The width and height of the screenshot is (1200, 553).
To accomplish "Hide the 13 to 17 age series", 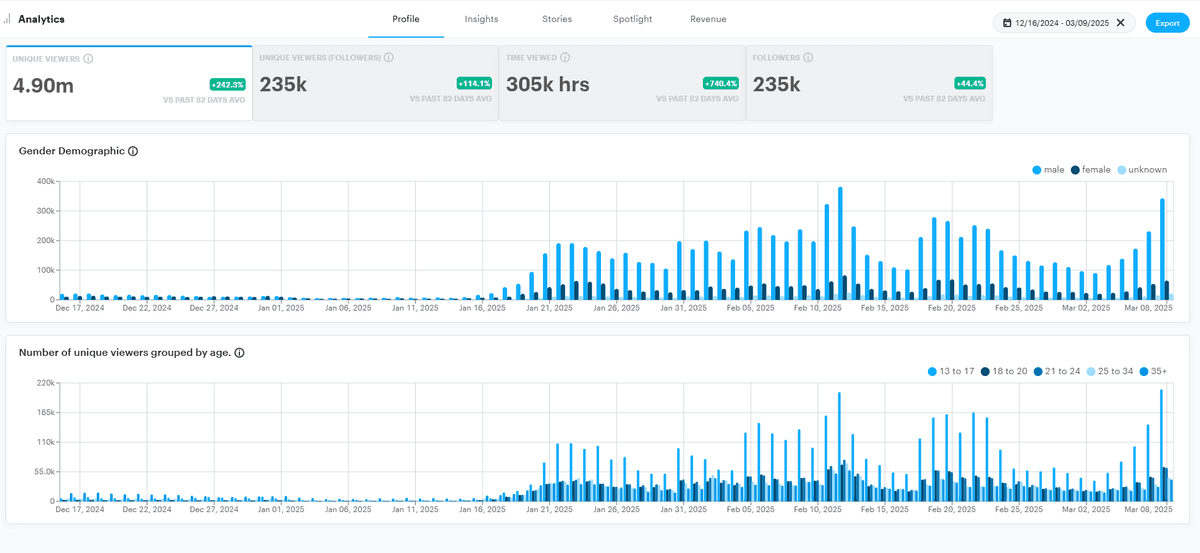I will [x=950, y=371].
